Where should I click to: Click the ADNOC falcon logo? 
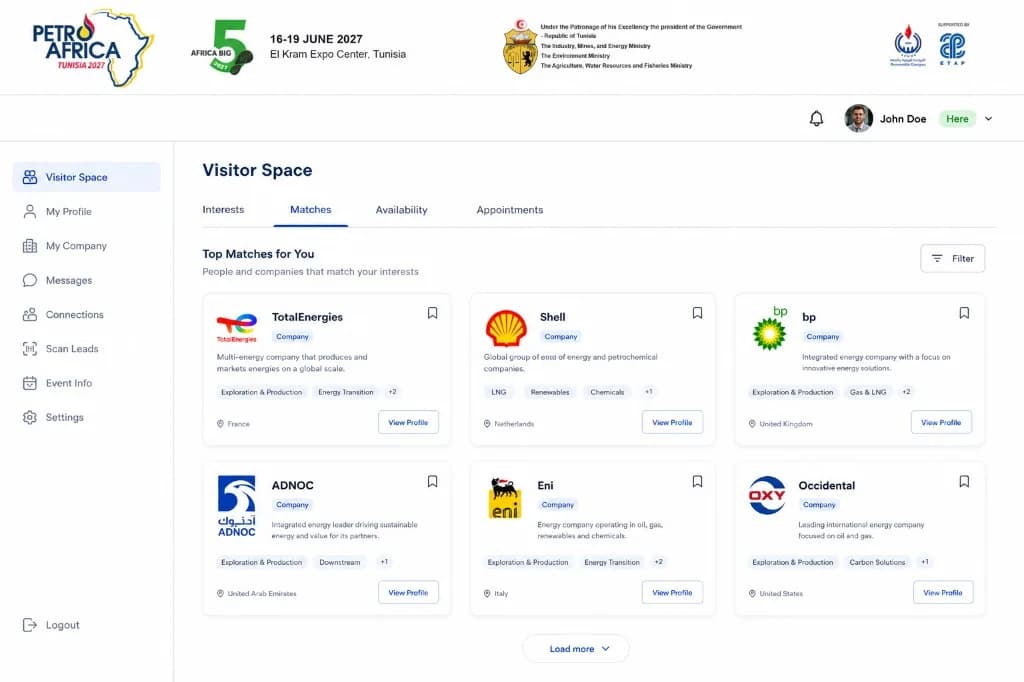(x=236, y=506)
